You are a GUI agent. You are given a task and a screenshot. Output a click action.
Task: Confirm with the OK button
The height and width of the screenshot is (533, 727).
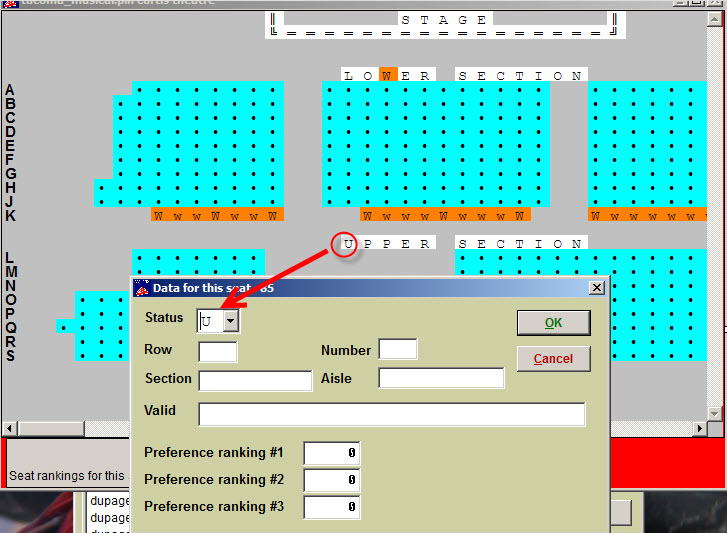554,323
